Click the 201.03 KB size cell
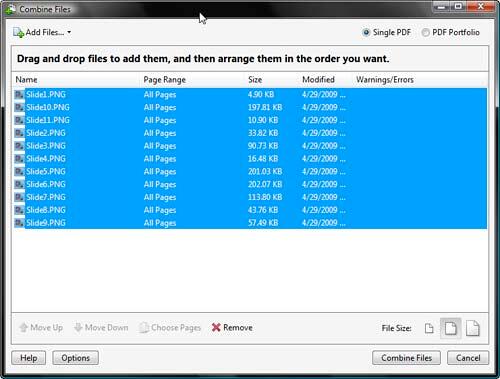 pos(265,171)
